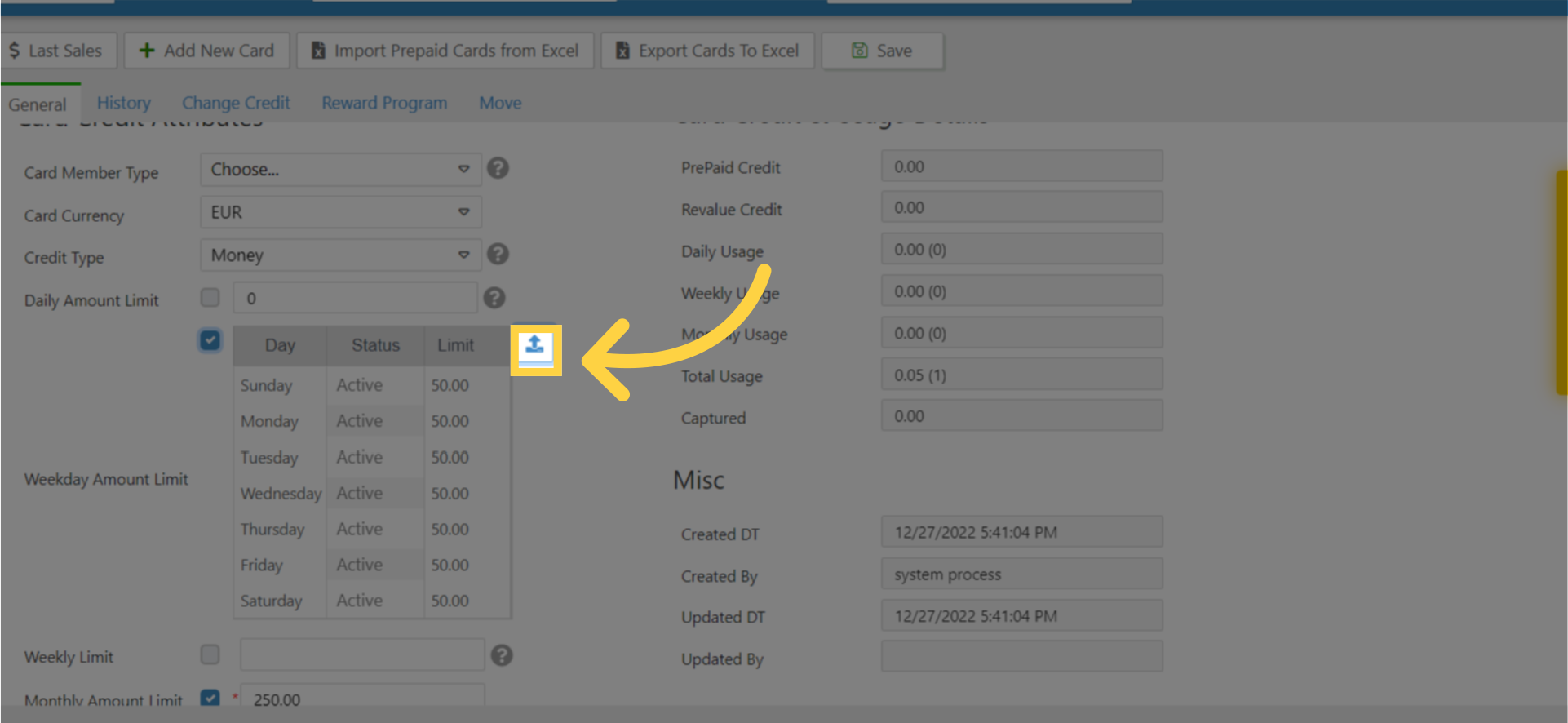Viewport: 1568px width, 723px height.
Task: Open the Credit Type dropdown
Action: pos(341,255)
